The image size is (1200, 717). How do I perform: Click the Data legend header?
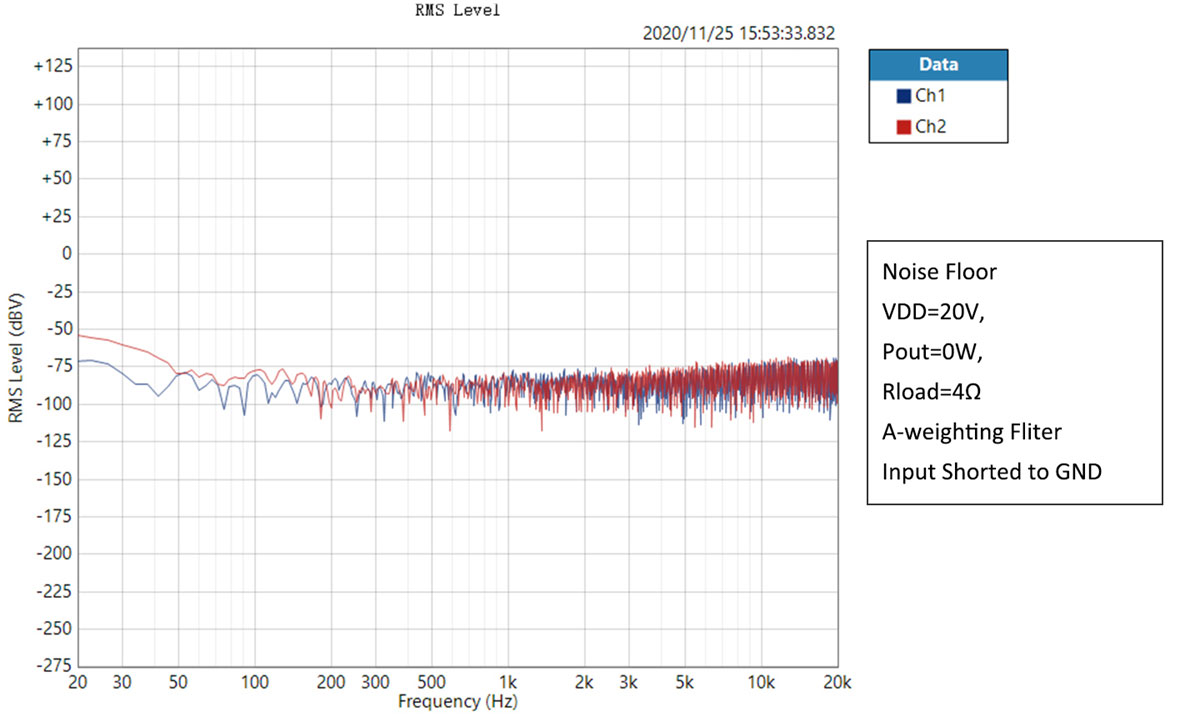(938, 65)
